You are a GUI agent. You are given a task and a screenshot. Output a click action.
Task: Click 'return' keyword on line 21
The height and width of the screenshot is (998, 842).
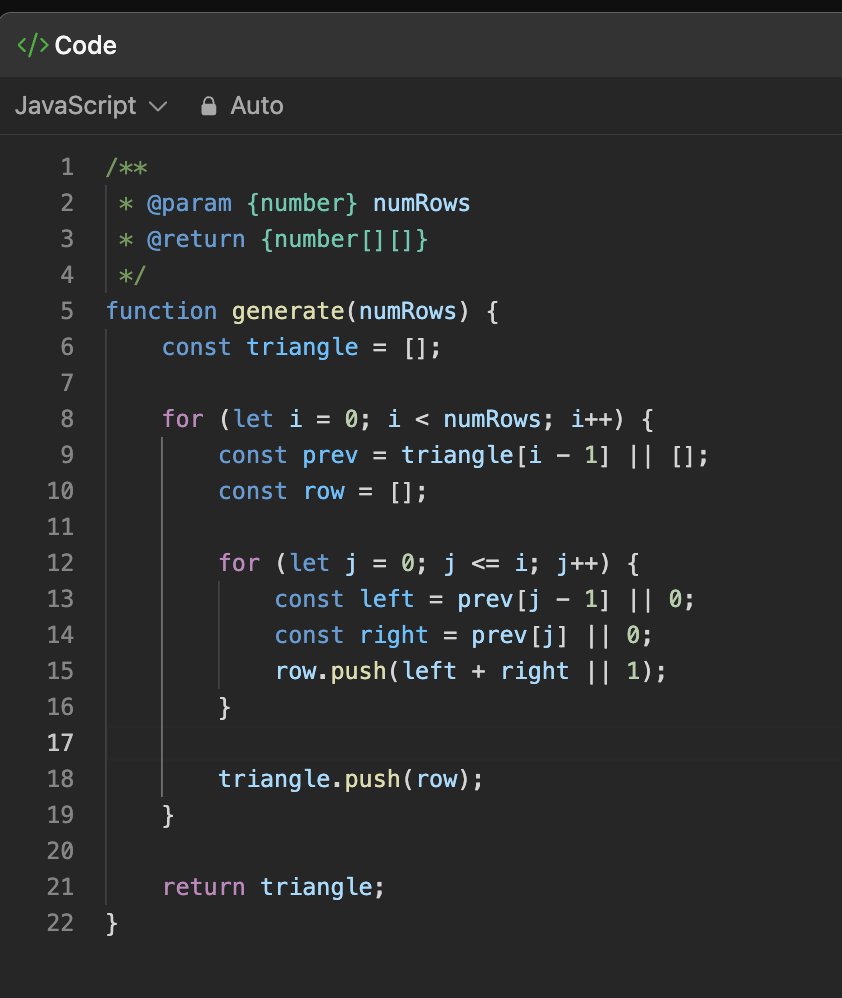(204, 887)
